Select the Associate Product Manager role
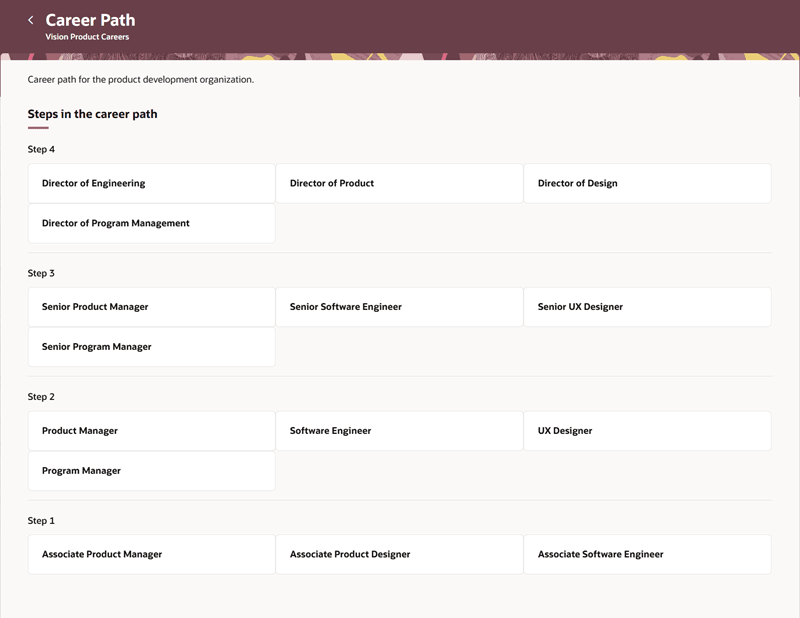This screenshot has width=800, height=618. pos(150,554)
